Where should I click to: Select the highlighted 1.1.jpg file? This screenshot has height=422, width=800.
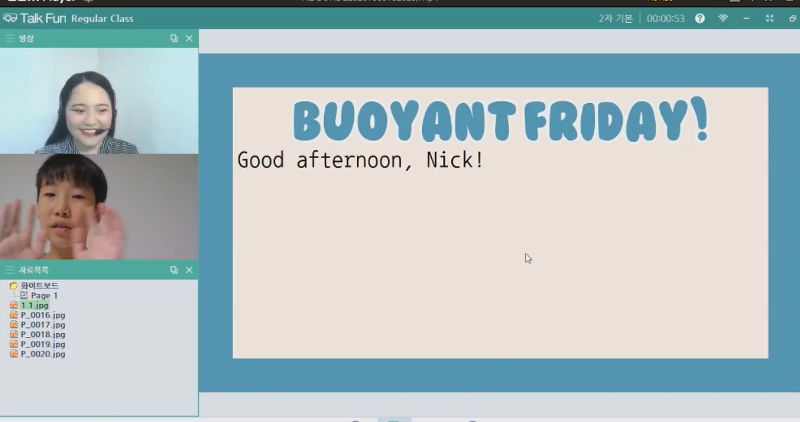tap(35, 305)
